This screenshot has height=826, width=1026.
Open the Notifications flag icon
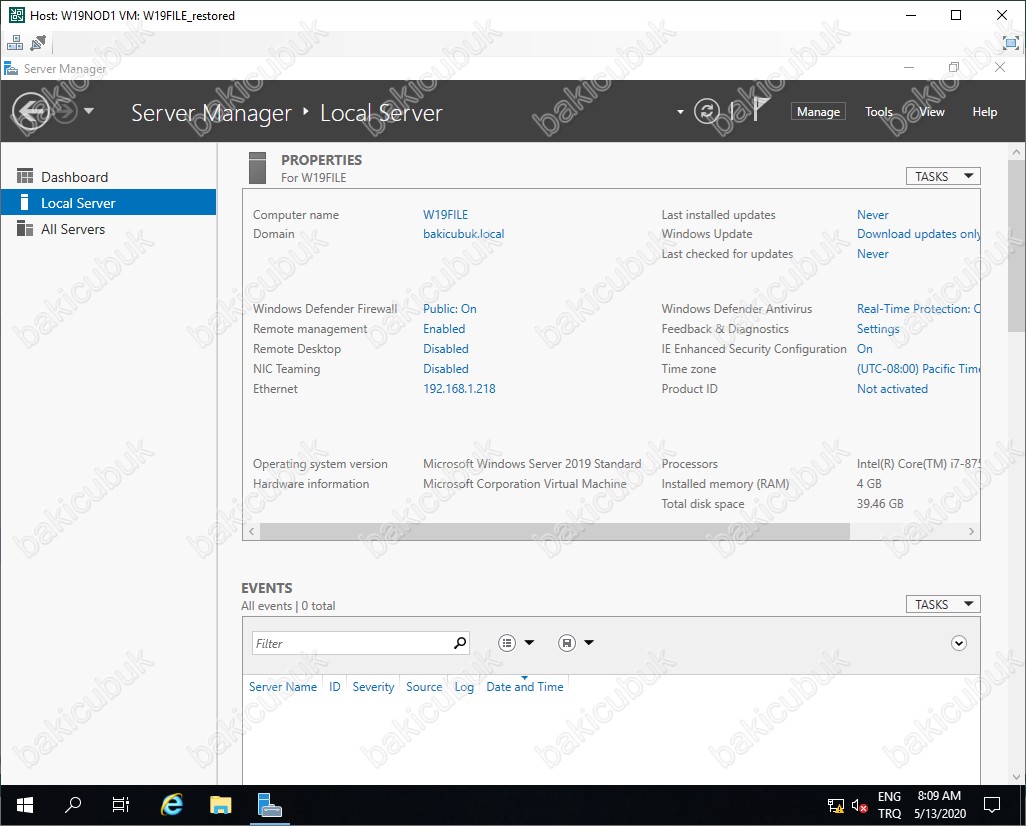click(x=759, y=109)
